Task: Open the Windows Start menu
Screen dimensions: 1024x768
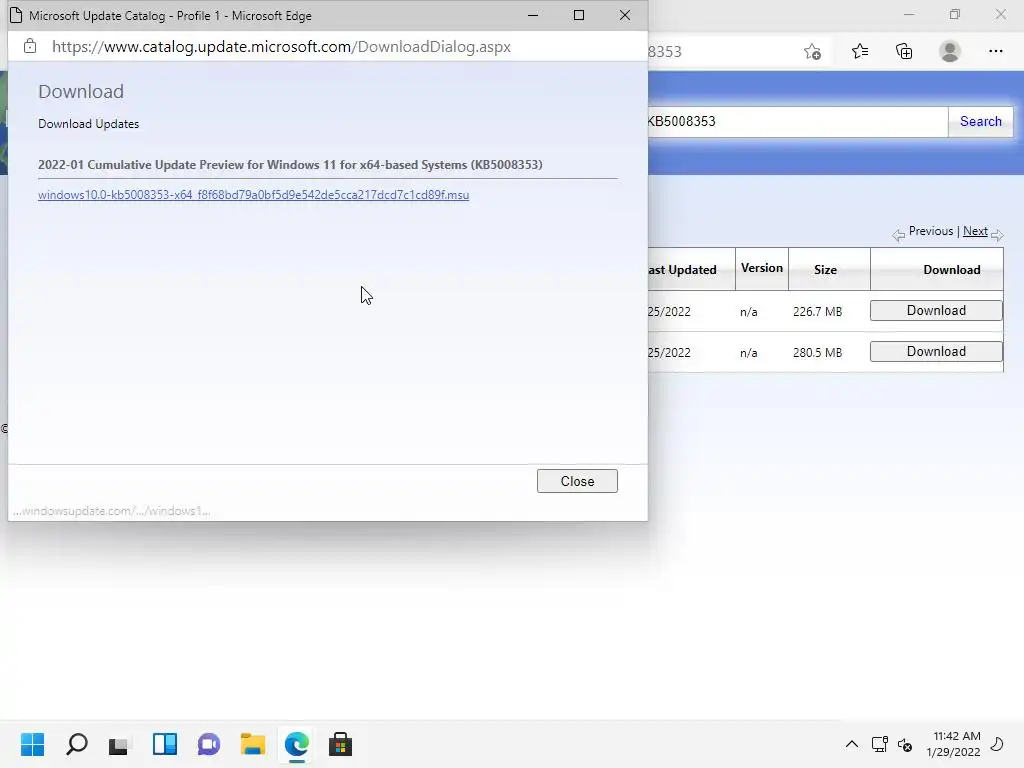Action: click(32, 744)
